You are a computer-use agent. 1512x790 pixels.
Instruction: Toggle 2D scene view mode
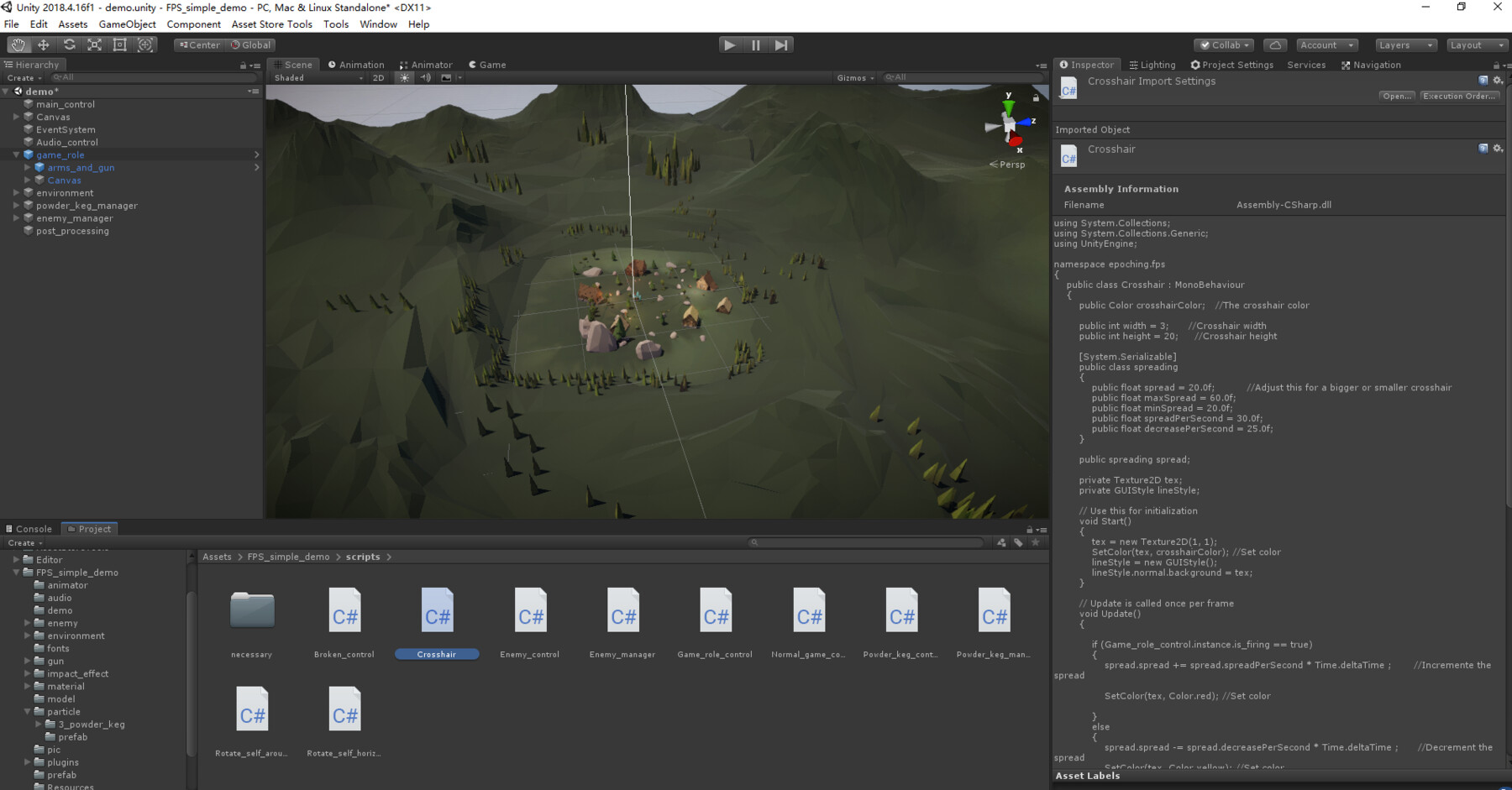pyautogui.click(x=379, y=78)
